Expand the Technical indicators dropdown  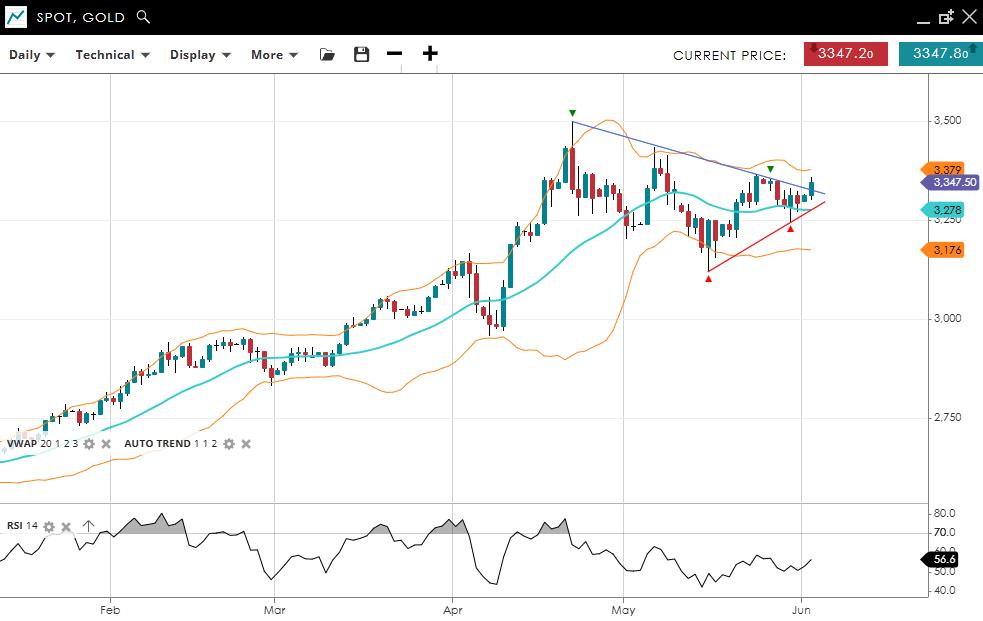pyautogui.click(x=112, y=55)
